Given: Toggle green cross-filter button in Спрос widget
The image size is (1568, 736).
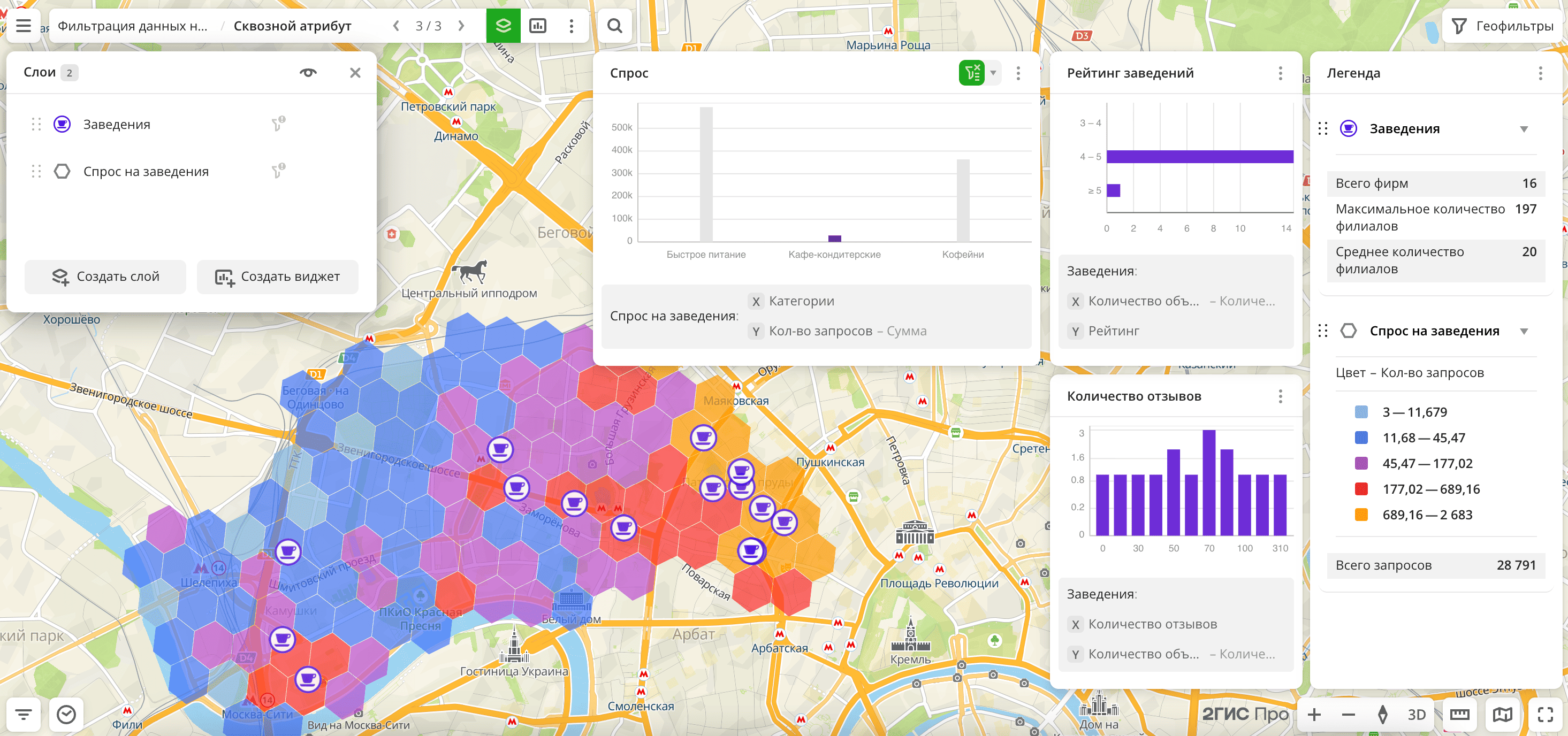Looking at the screenshot, I should [971, 73].
